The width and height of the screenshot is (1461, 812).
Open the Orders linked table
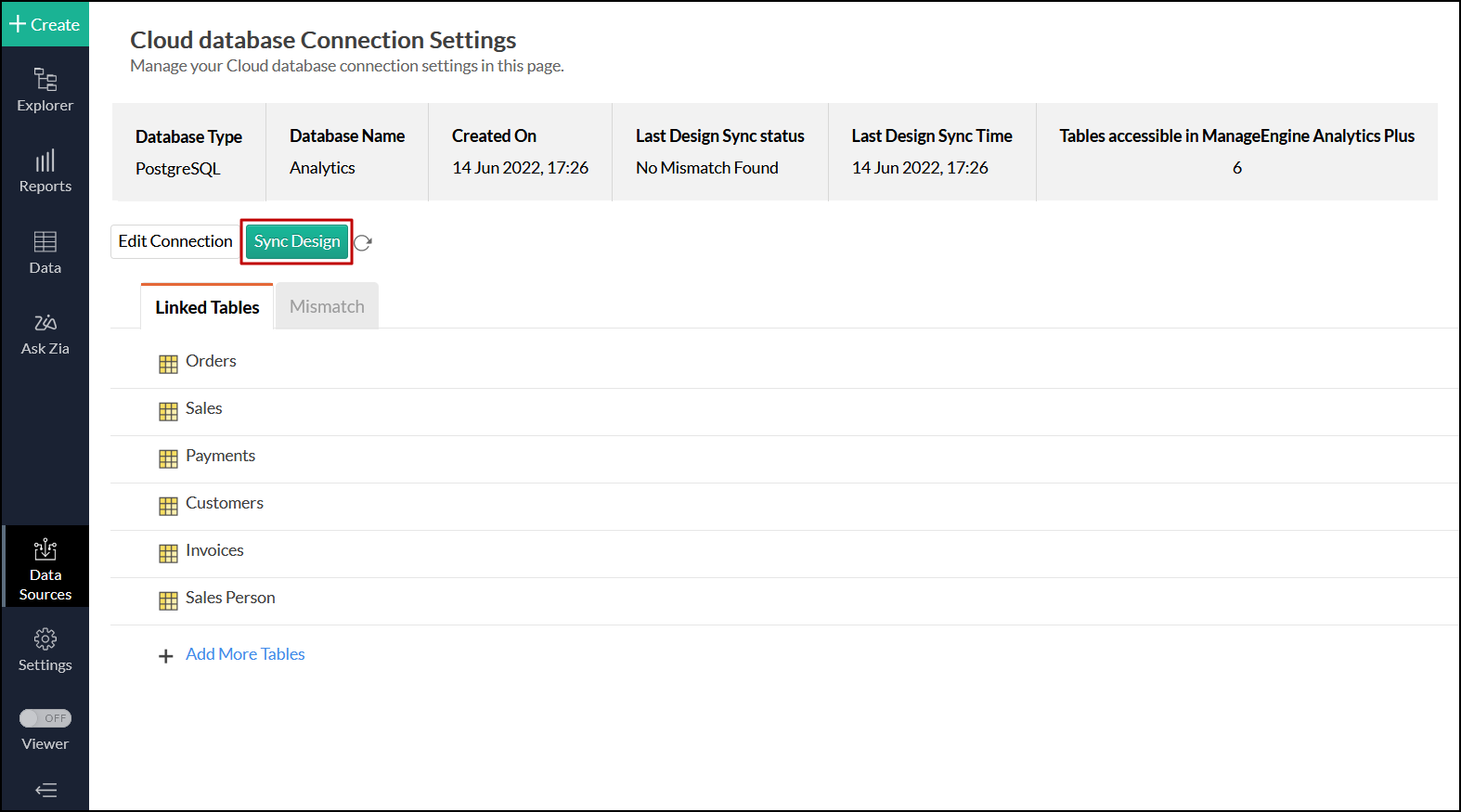211,361
